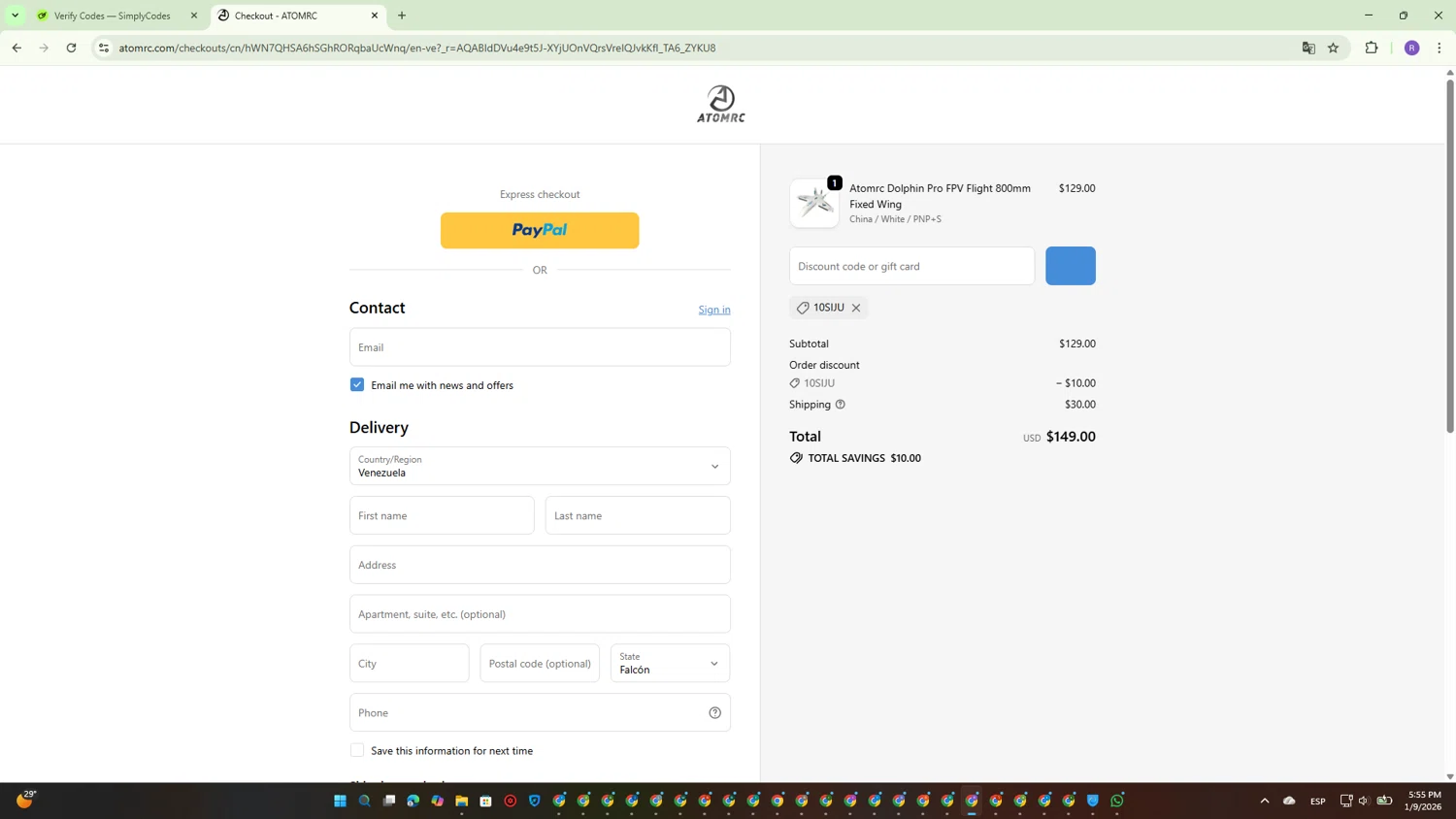This screenshot has width=1456, height=819.
Task: Click the page vertical scrollbar
Action: (1450, 255)
